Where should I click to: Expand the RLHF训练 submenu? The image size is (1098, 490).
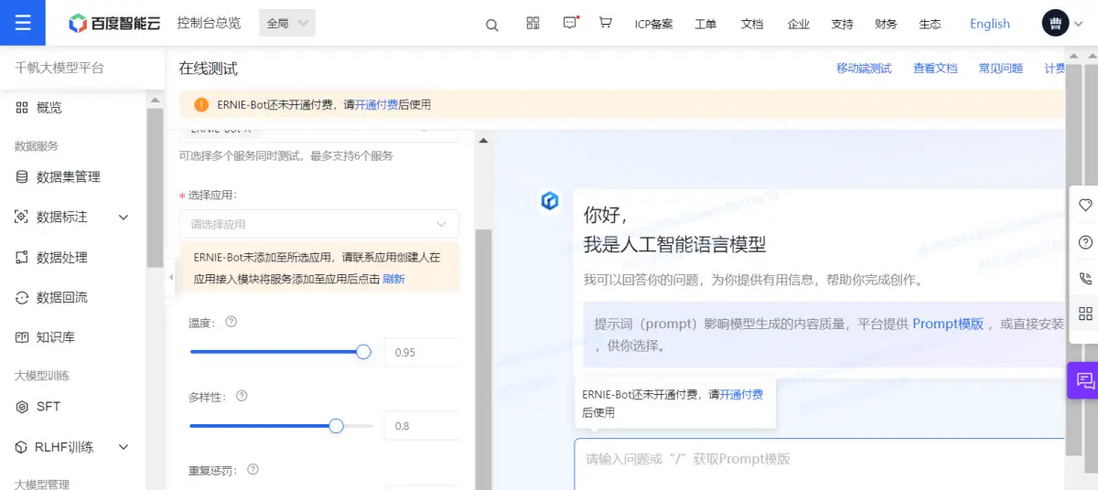click(x=123, y=447)
